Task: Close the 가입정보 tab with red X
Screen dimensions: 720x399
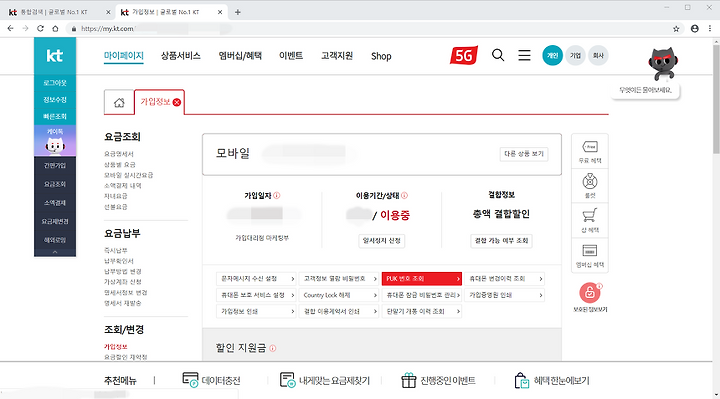Action: [x=177, y=102]
